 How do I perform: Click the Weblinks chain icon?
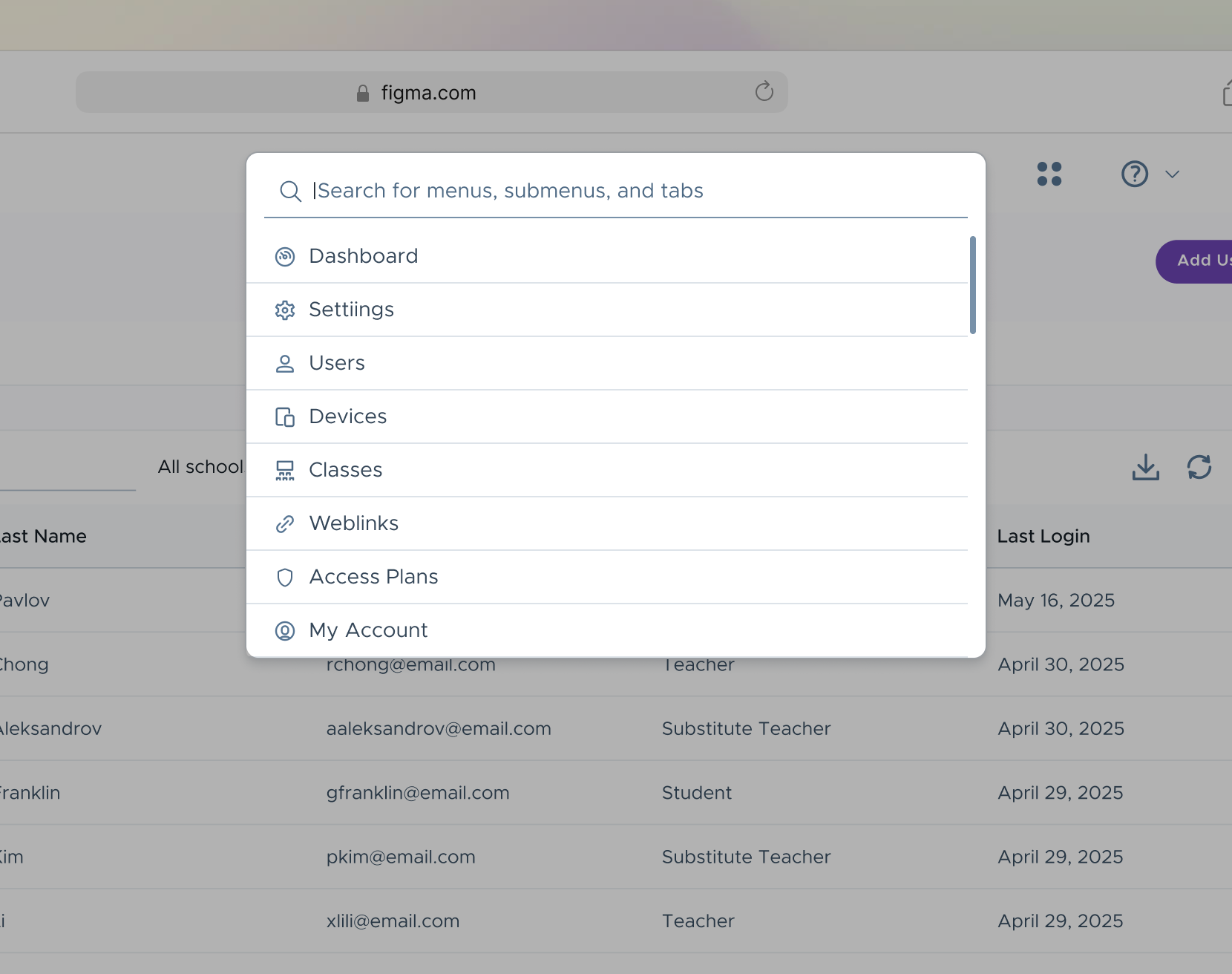click(285, 524)
